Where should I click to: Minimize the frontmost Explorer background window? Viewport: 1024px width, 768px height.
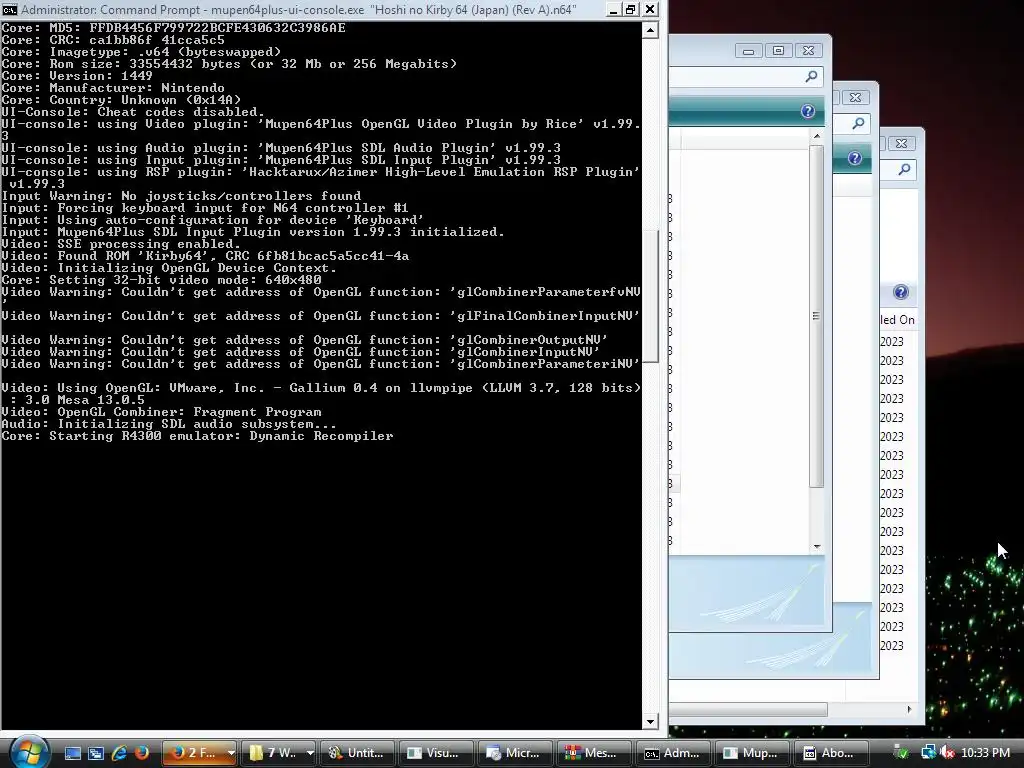click(748, 51)
